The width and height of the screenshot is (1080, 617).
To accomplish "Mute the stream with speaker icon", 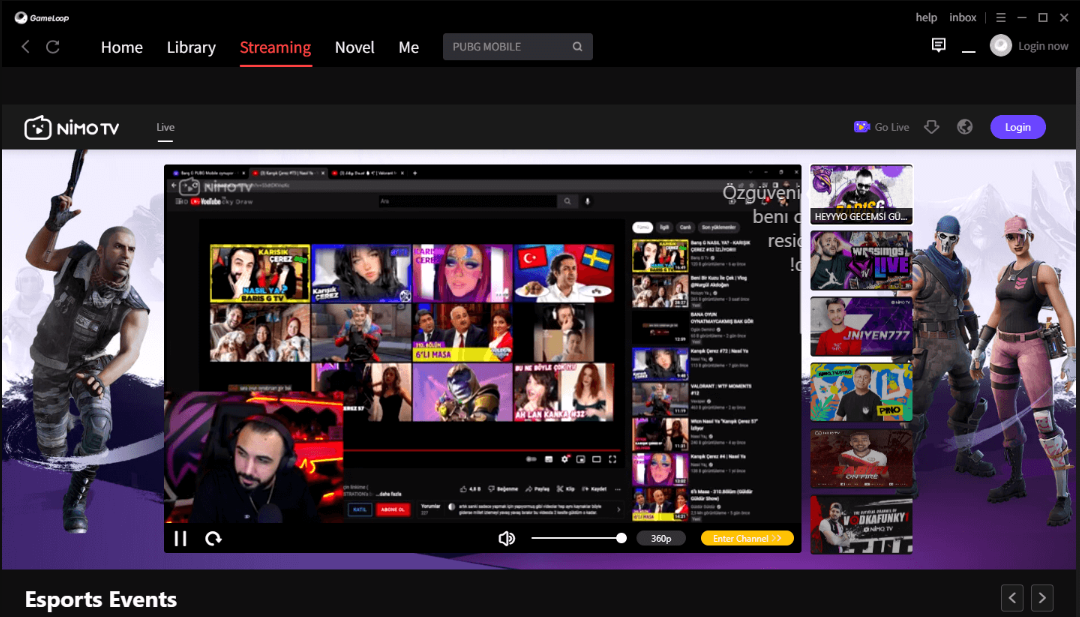I will pyautogui.click(x=506, y=538).
